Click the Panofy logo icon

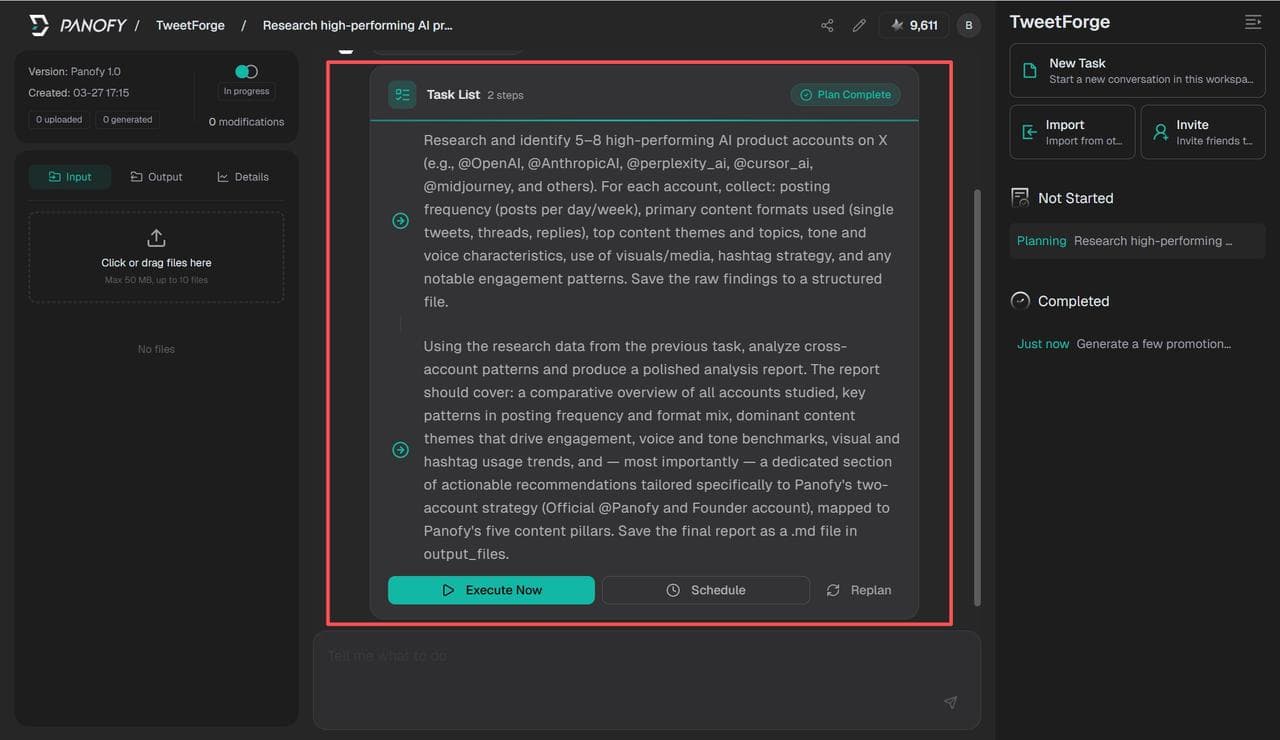(x=39, y=26)
